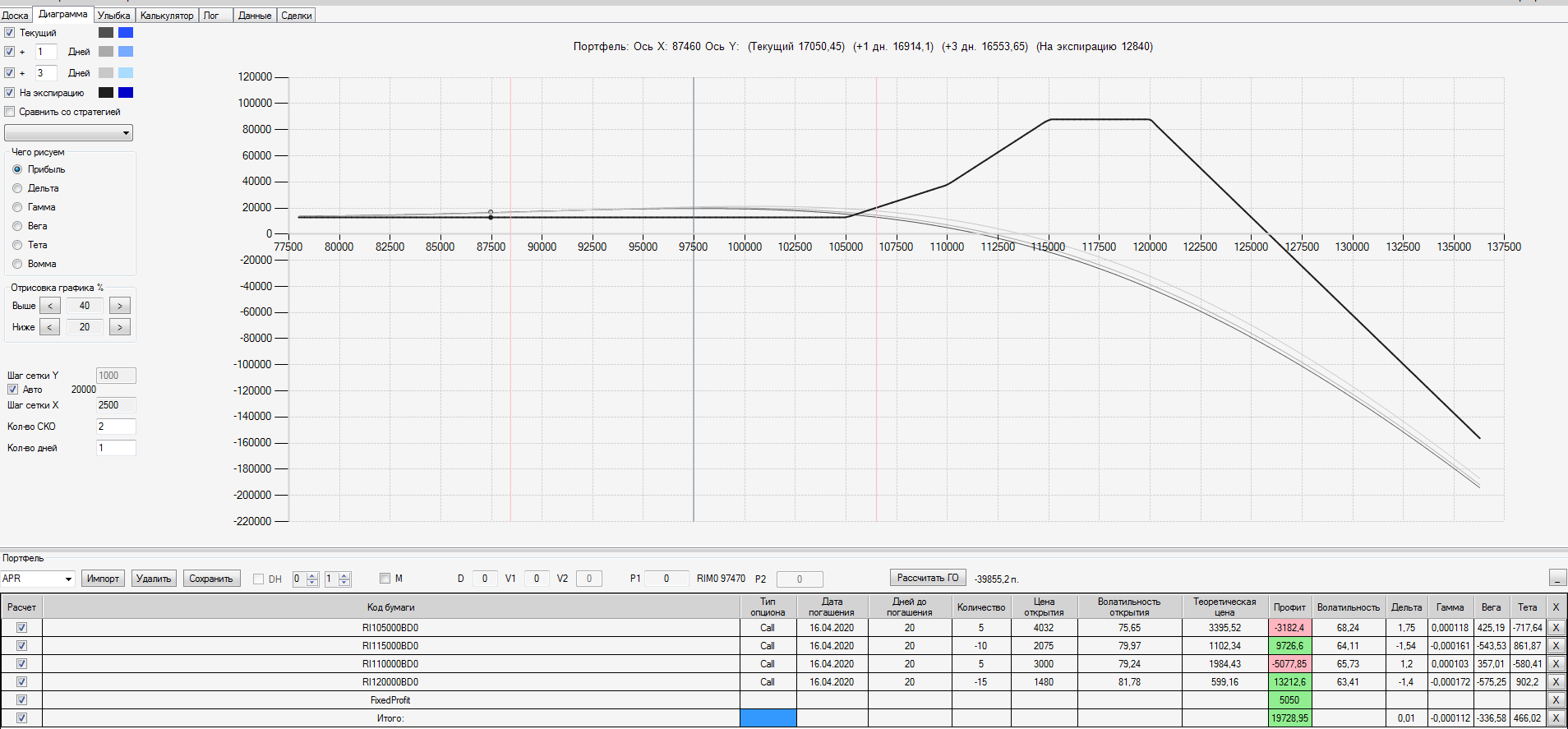Select the Вомма radio button

(17, 264)
